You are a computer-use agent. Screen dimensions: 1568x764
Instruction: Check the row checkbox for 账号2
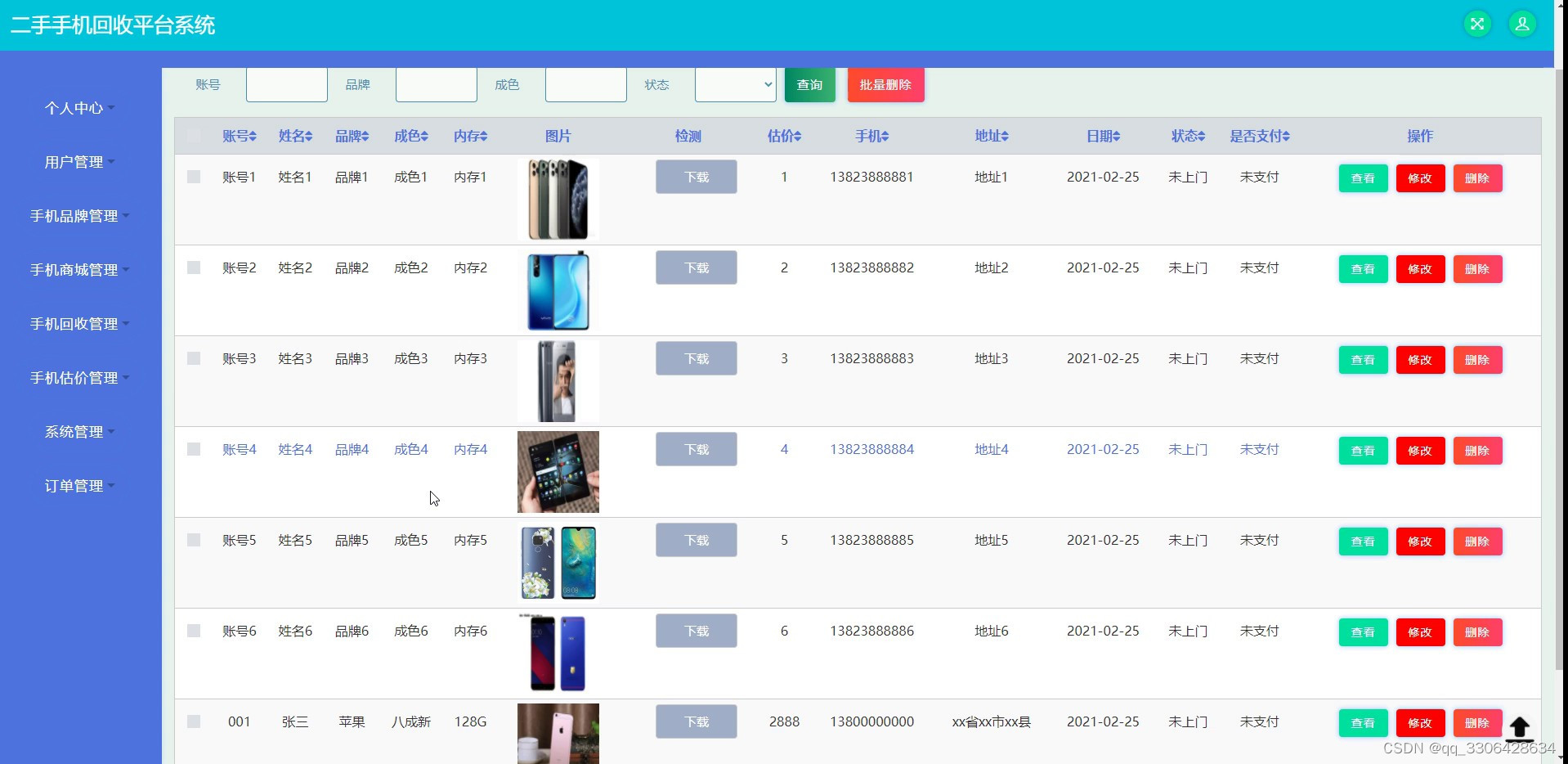tap(194, 267)
